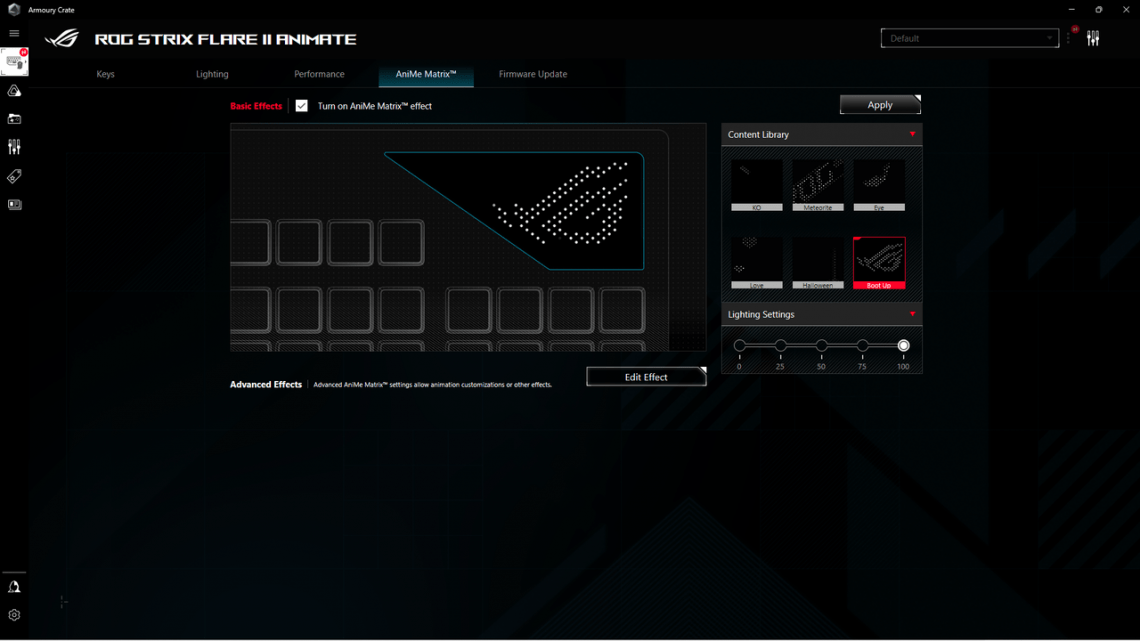Collapse the Content Library panel
Screen dimensions: 1140x641
point(912,134)
